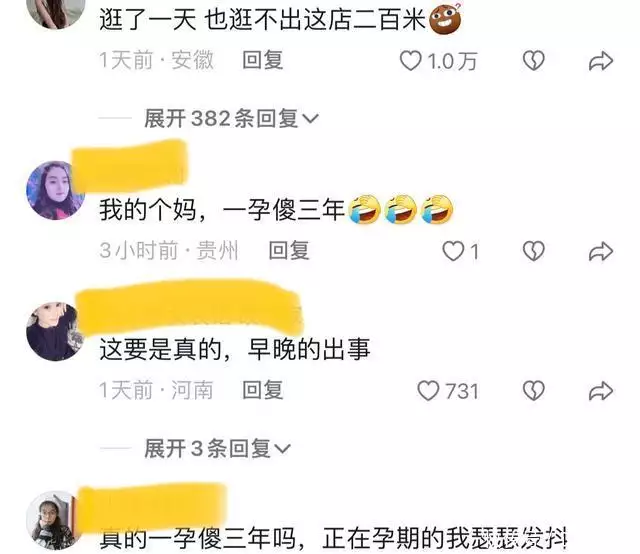Image resolution: width=640 pixels, height=554 pixels.
Task: Dislike the Anhui comment via broken heart
Action: tap(533, 61)
